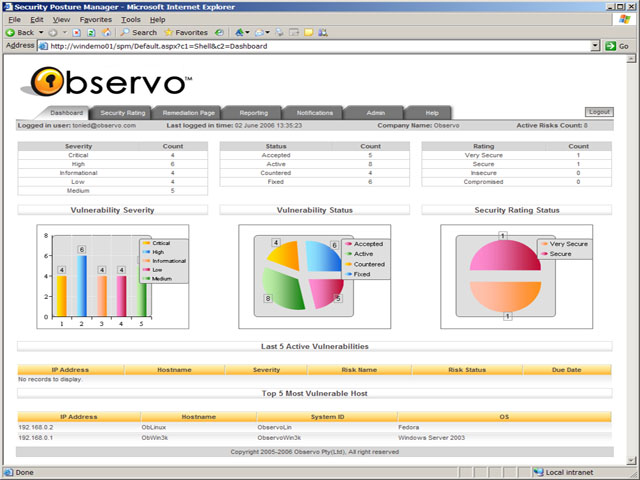
Task: Go to the Home page icon
Action: tap(106, 33)
